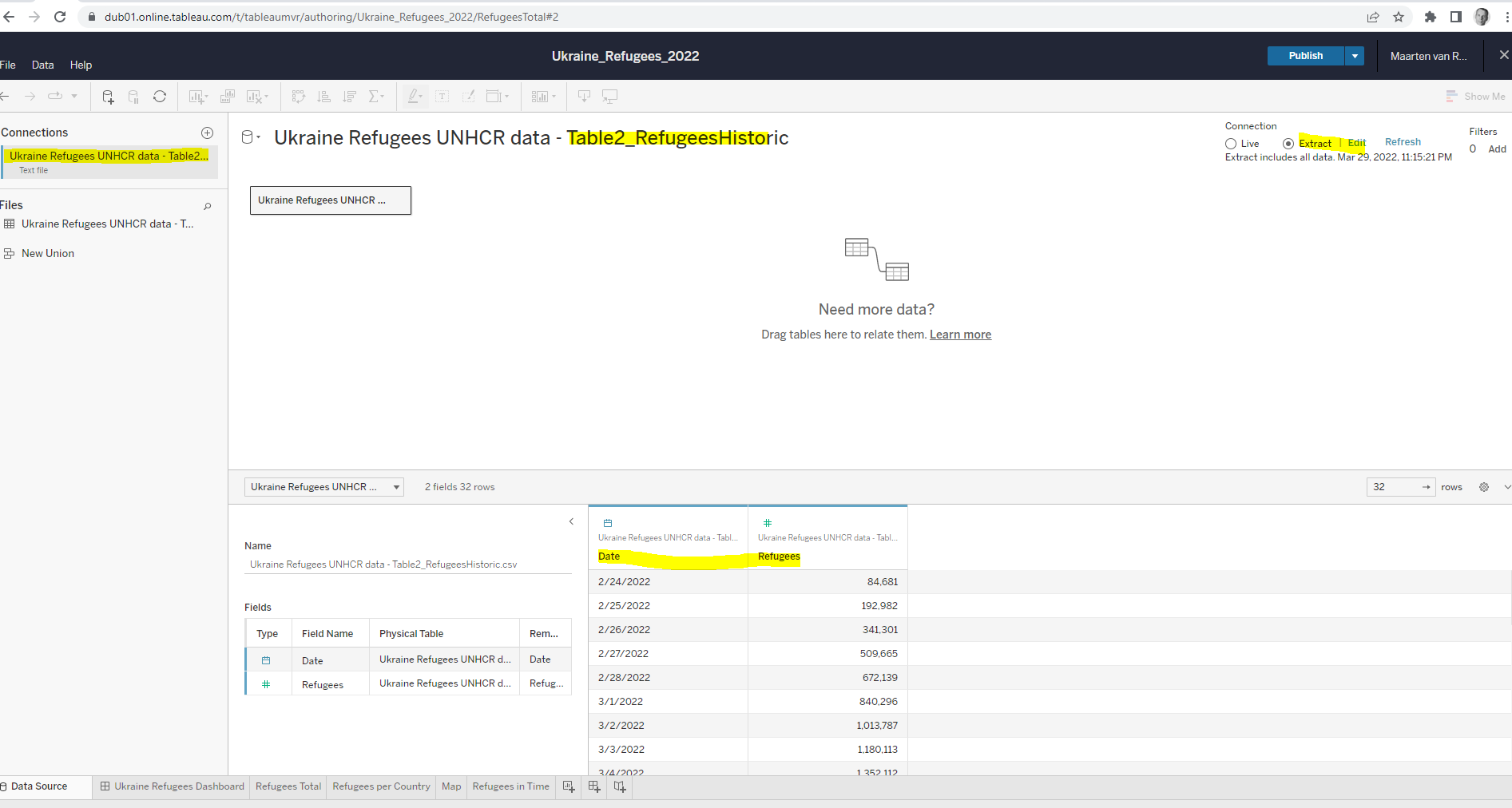Click Add filter link
The width and height of the screenshot is (1512, 808).
pyautogui.click(x=1497, y=149)
